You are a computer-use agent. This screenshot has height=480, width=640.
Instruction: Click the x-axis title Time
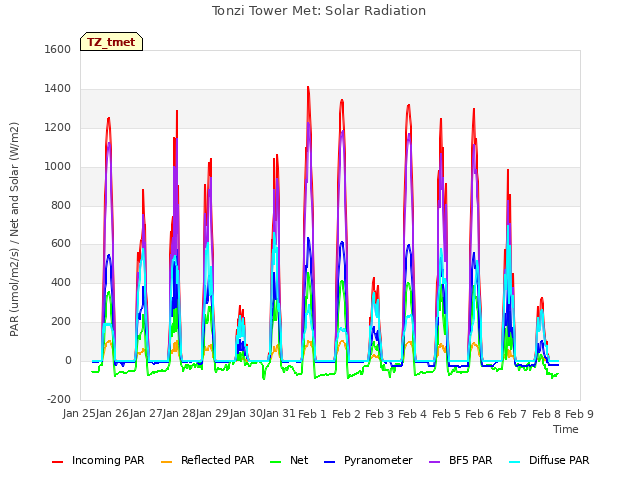pyautogui.click(x=566, y=429)
